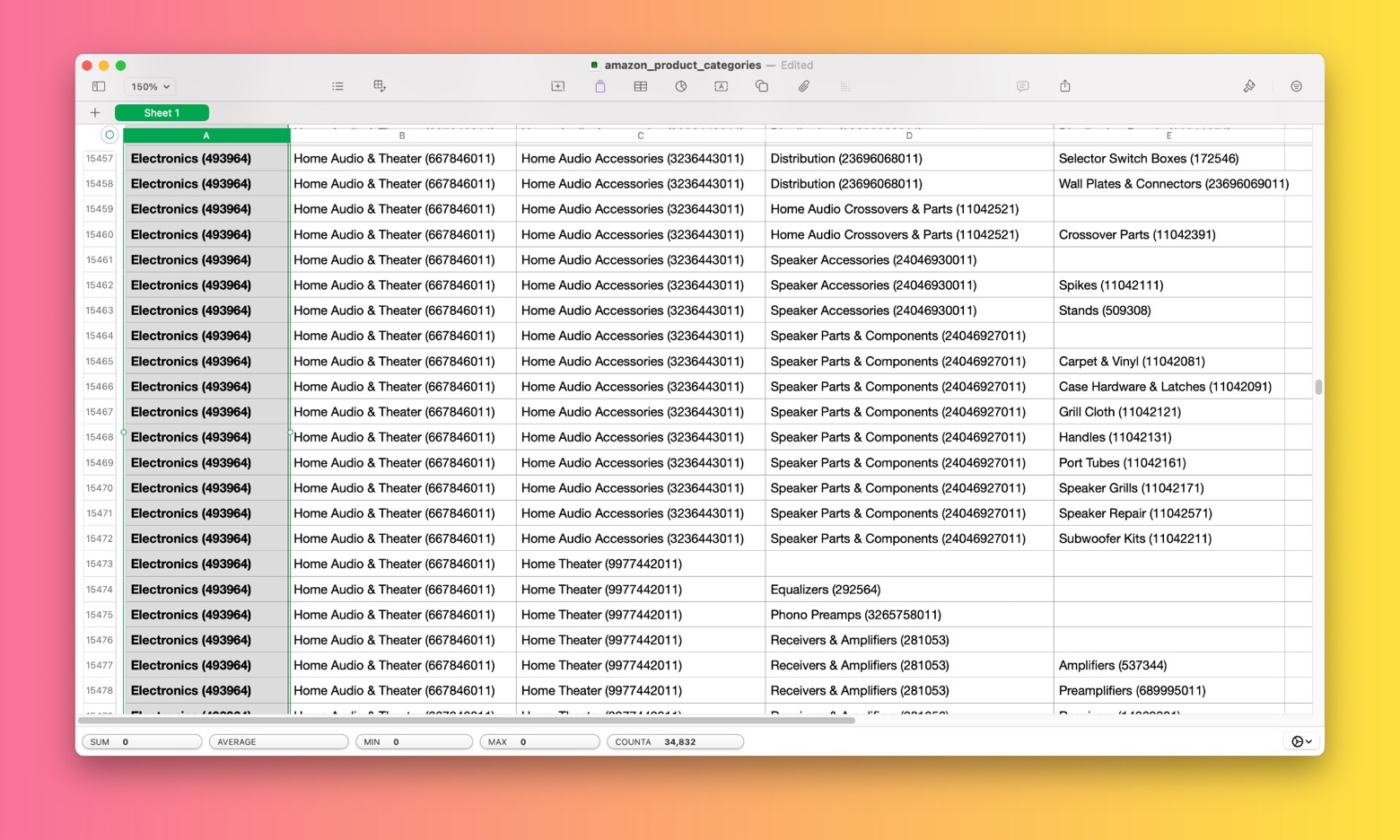Viewport: 1400px width, 840px height.
Task: Select row header 15457
Action: click(x=100, y=158)
